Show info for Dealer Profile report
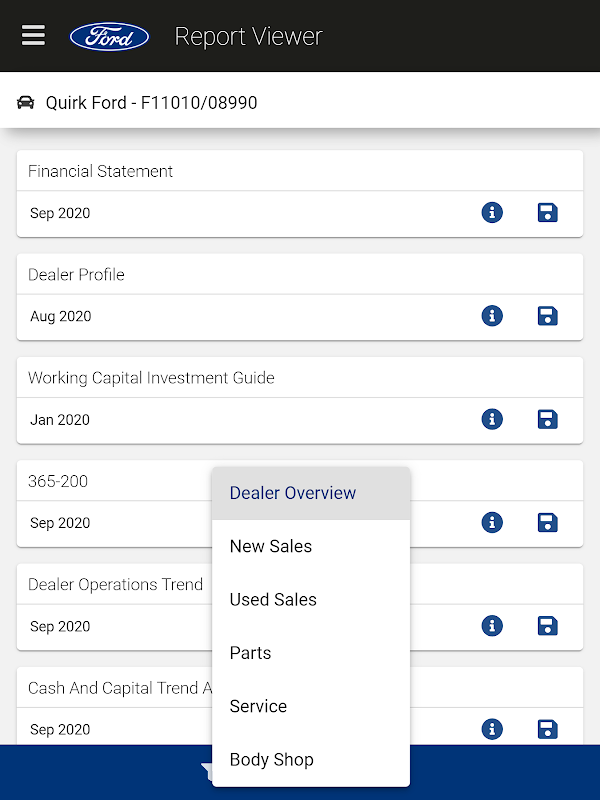Screen dimensions: 600x800 (492, 316)
